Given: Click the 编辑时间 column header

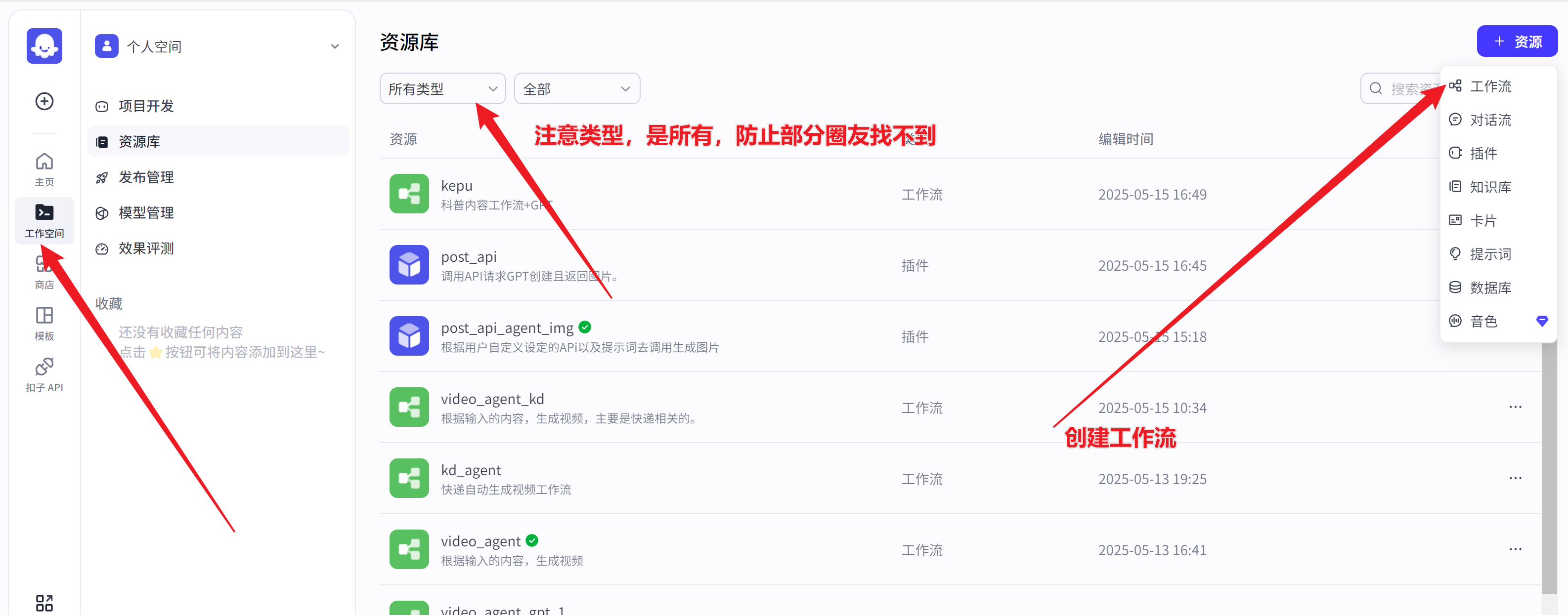Looking at the screenshot, I should [x=1126, y=139].
